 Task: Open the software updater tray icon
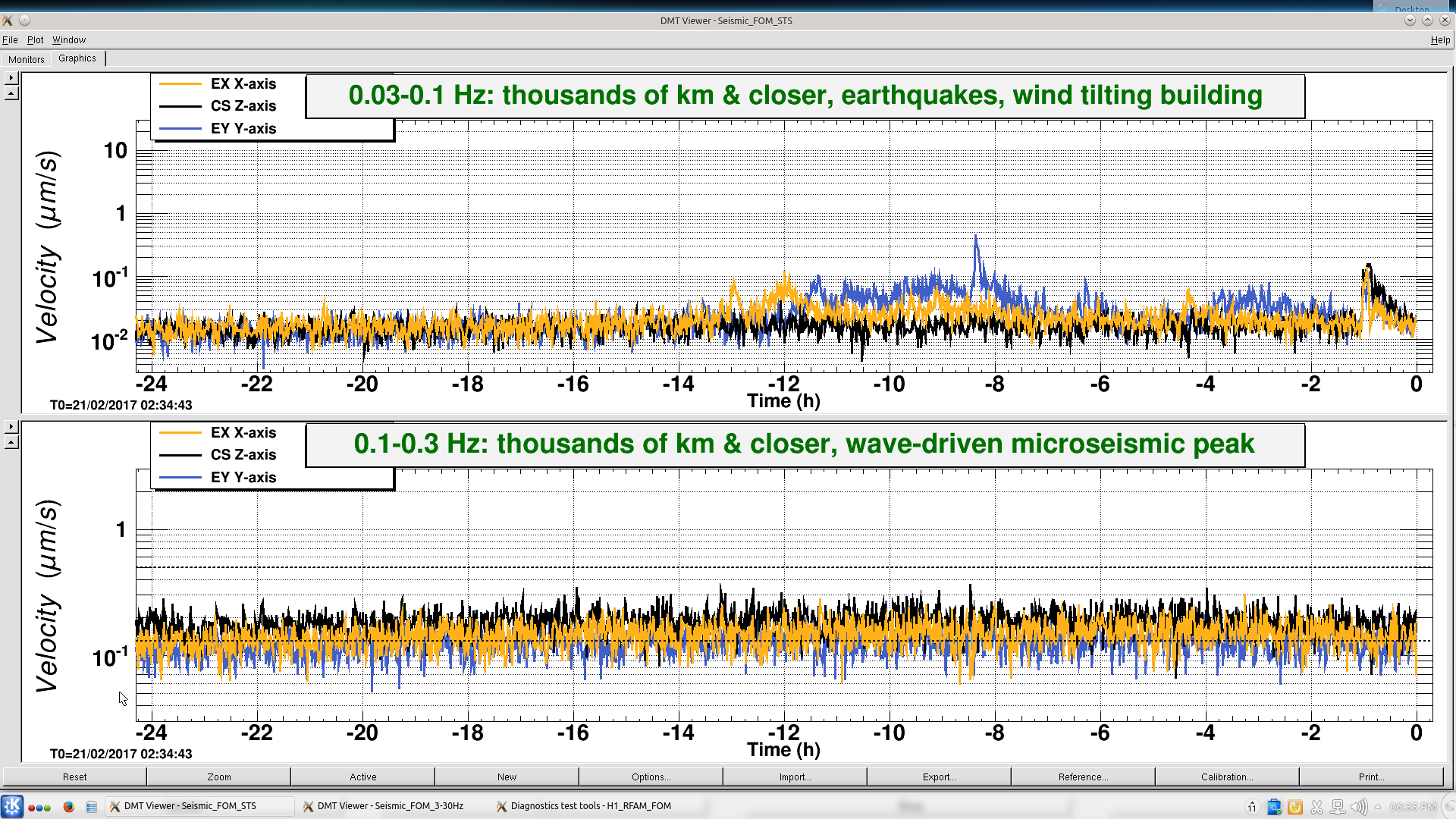(x=1274, y=807)
